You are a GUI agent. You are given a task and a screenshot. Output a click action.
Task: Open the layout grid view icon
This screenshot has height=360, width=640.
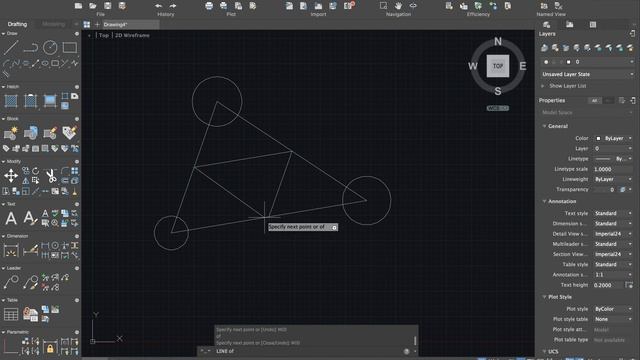coord(87,24)
